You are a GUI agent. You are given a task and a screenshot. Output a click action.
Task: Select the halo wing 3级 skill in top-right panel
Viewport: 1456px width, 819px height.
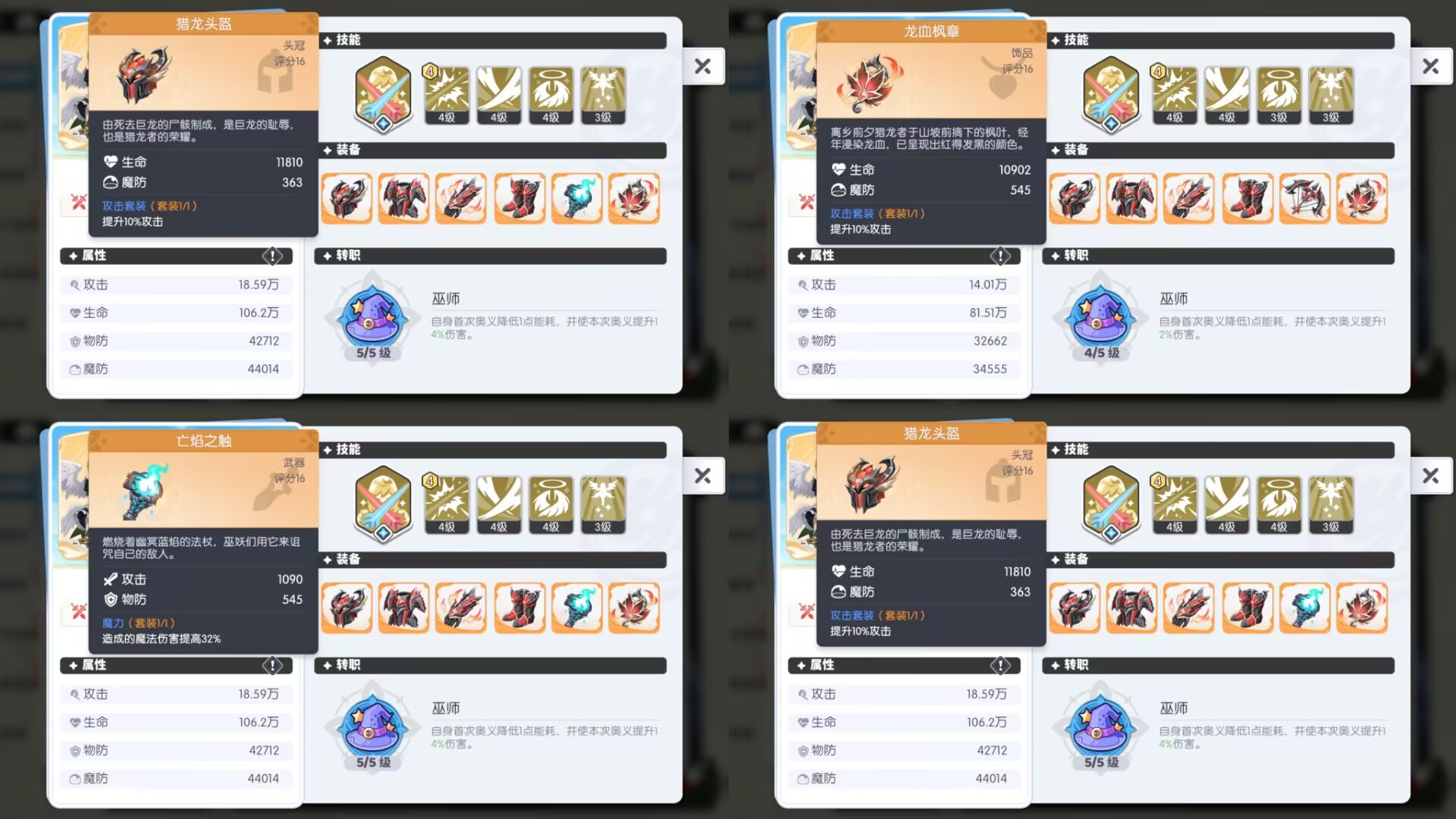coord(1279,96)
